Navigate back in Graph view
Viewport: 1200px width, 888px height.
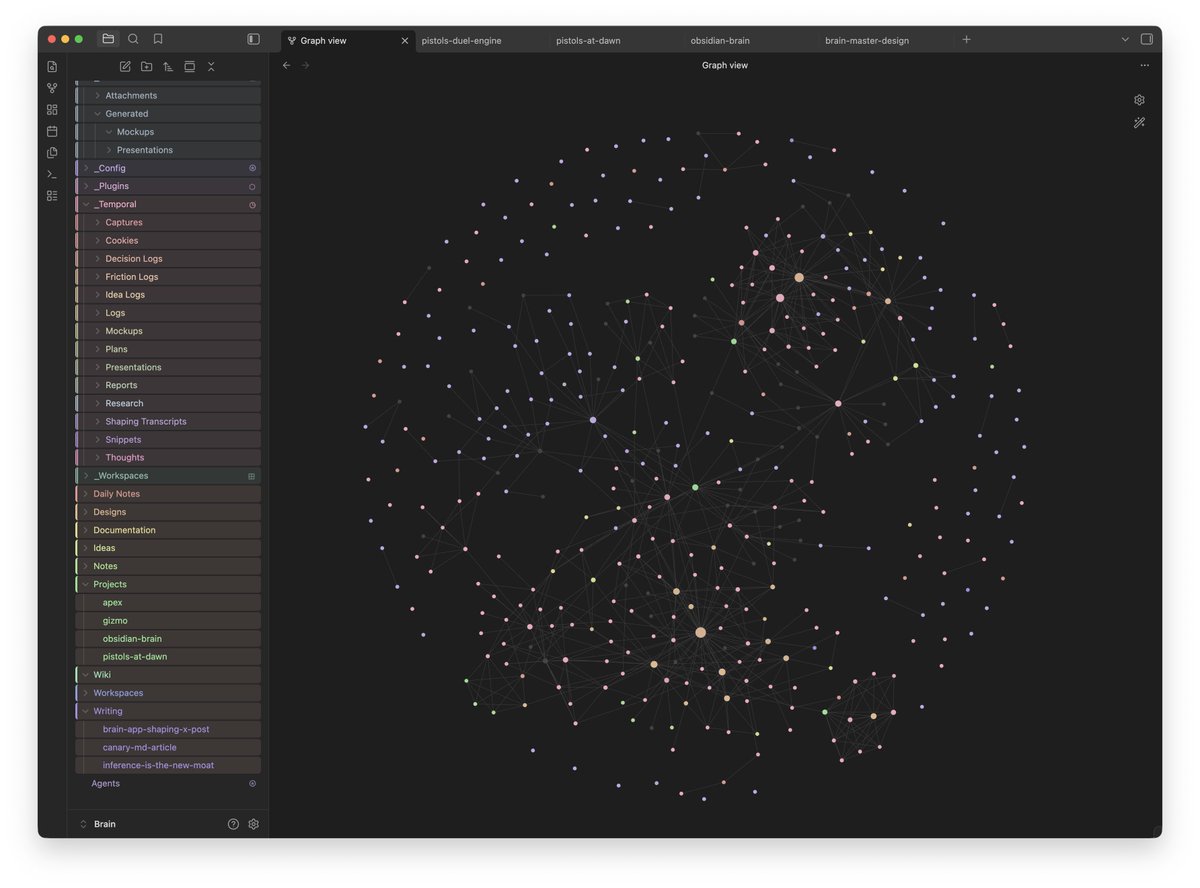(287, 65)
